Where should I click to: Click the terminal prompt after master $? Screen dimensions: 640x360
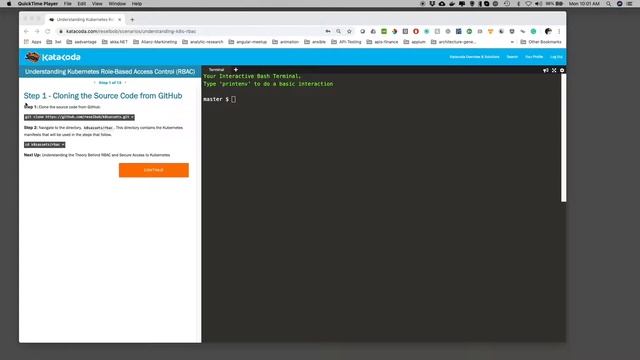233,99
